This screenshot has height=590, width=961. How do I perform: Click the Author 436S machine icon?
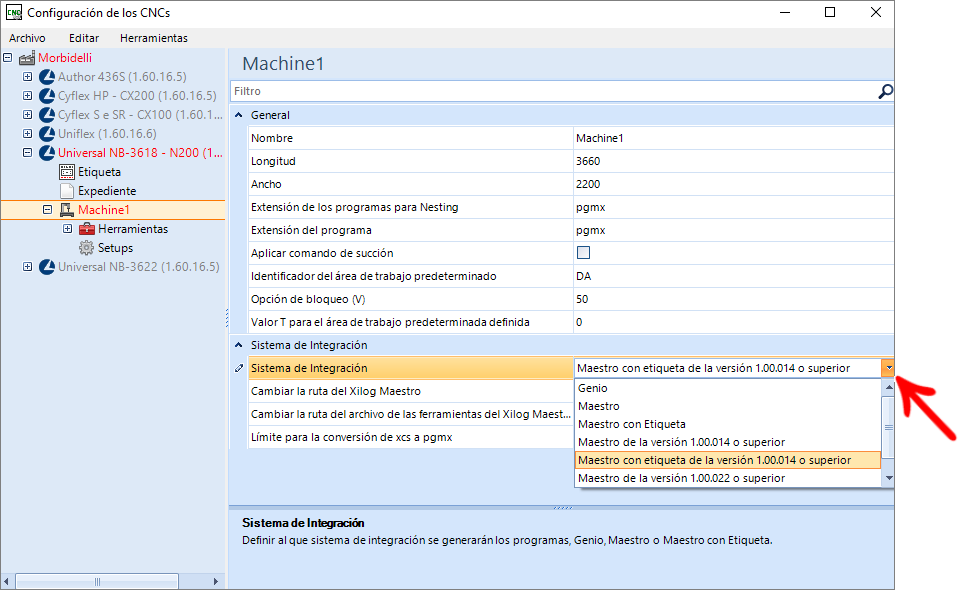point(47,77)
